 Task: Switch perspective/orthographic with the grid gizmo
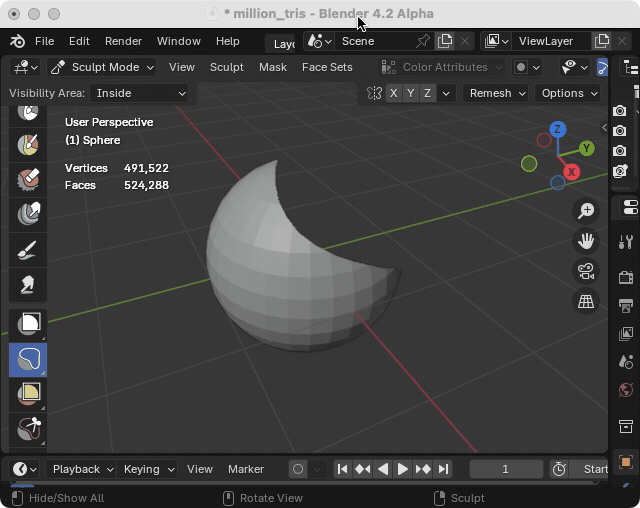pos(586,302)
